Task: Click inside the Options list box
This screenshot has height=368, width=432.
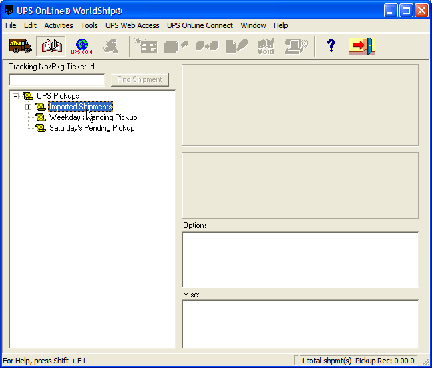Action: (x=300, y=260)
